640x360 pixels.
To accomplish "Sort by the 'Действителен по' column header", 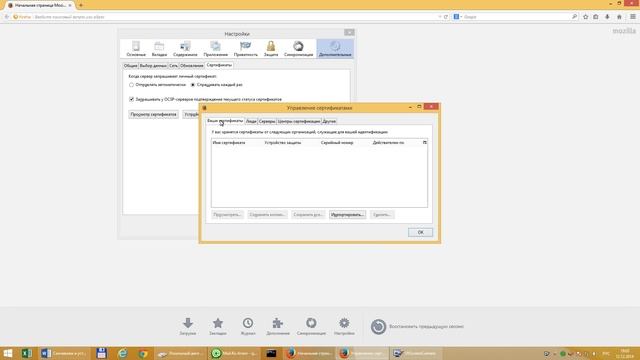I will [x=396, y=142].
